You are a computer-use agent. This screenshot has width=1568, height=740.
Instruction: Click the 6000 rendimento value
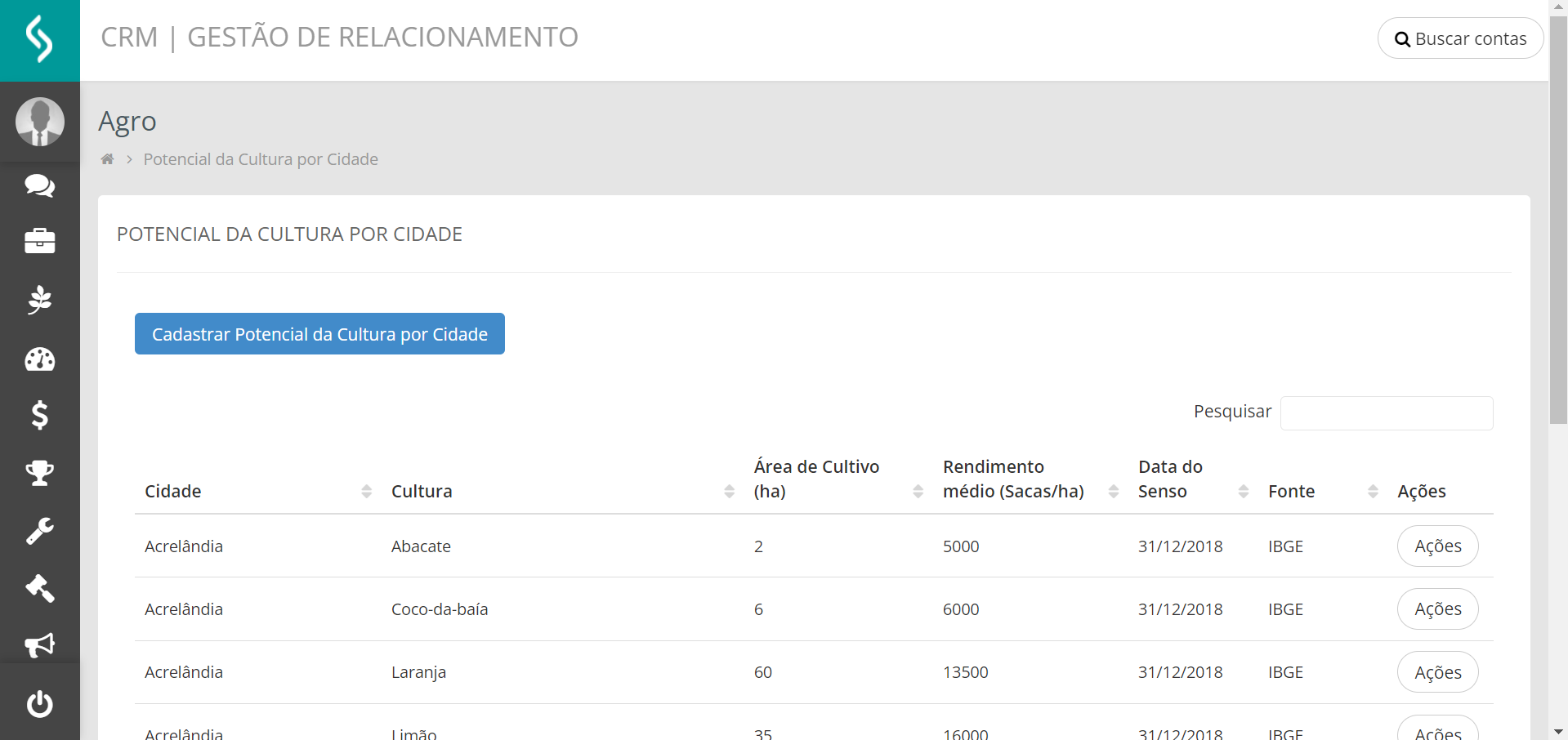pyautogui.click(x=961, y=609)
